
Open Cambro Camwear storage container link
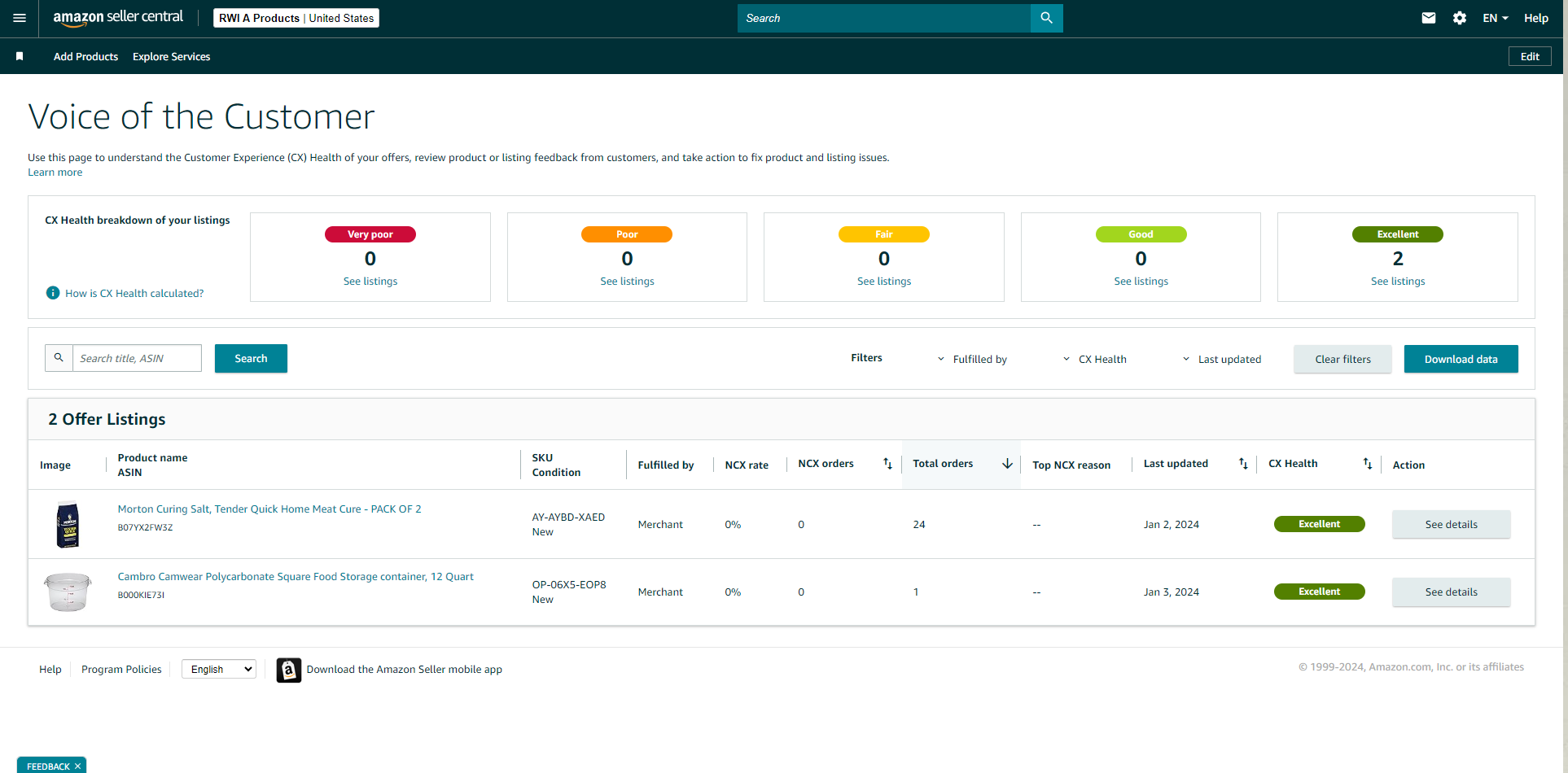(296, 576)
